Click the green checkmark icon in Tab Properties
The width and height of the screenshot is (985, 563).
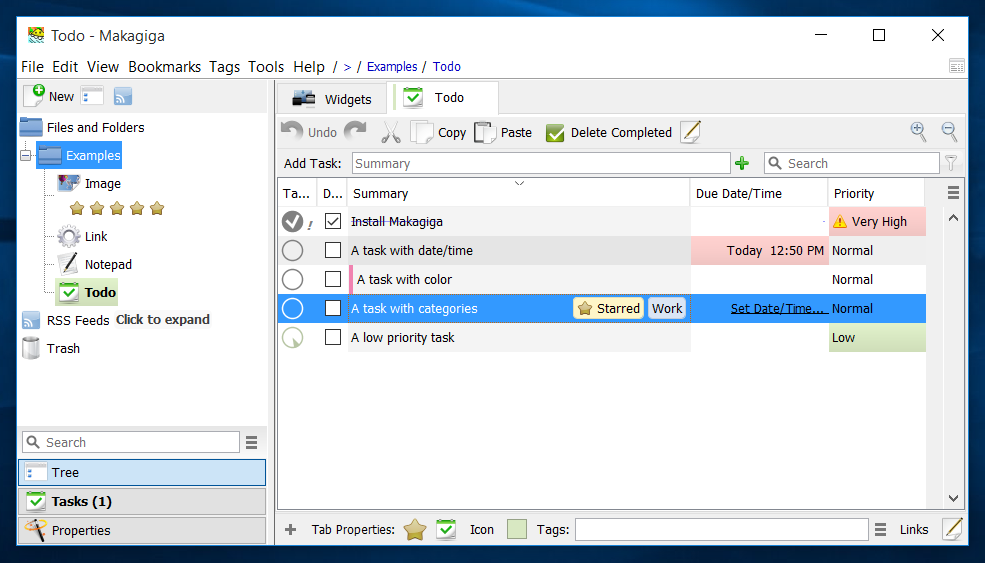click(x=446, y=530)
